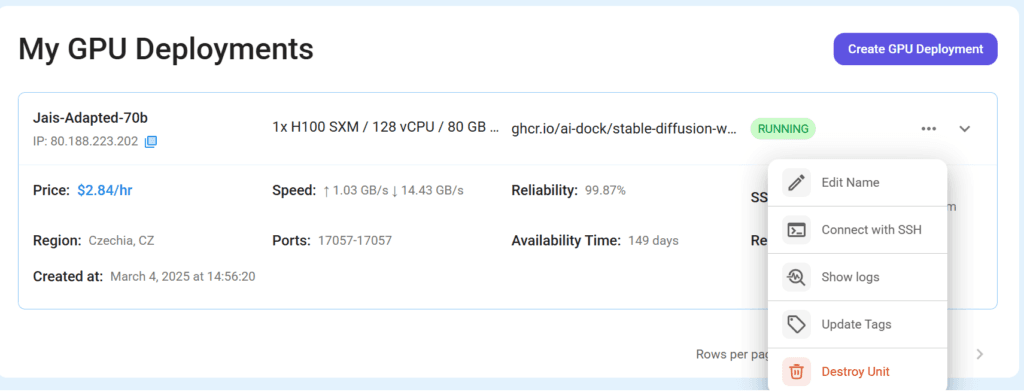Collapse the deployment details chevron
The image size is (1024, 392).
[965, 129]
